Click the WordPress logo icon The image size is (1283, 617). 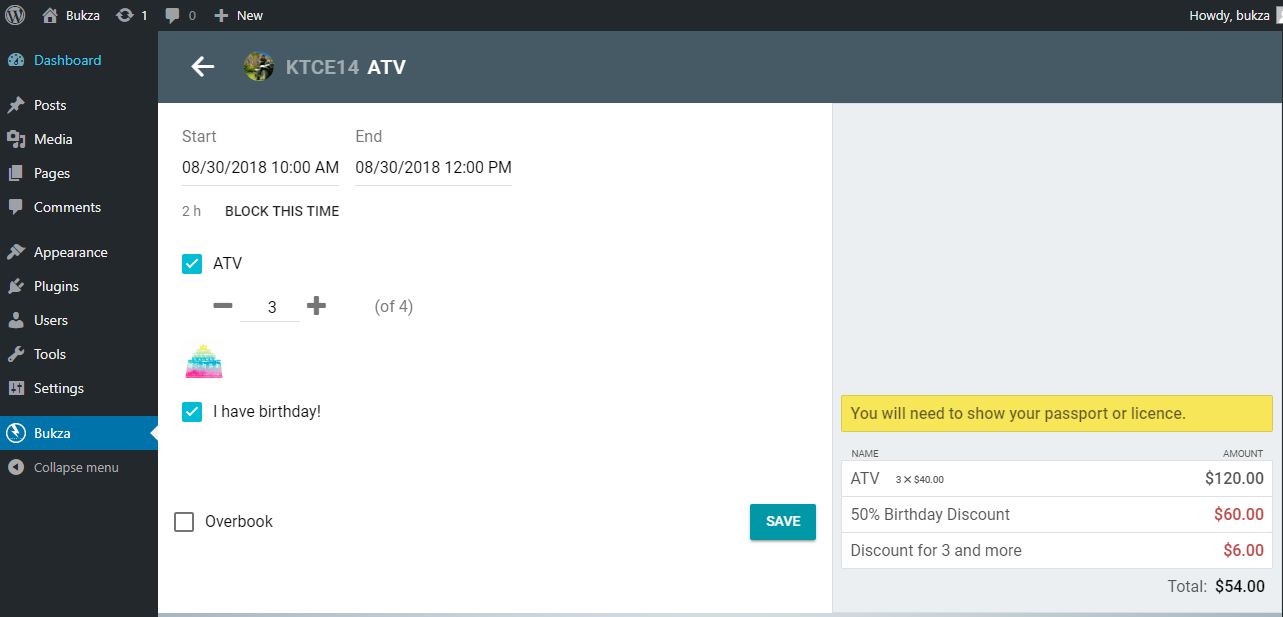(15, 15)
